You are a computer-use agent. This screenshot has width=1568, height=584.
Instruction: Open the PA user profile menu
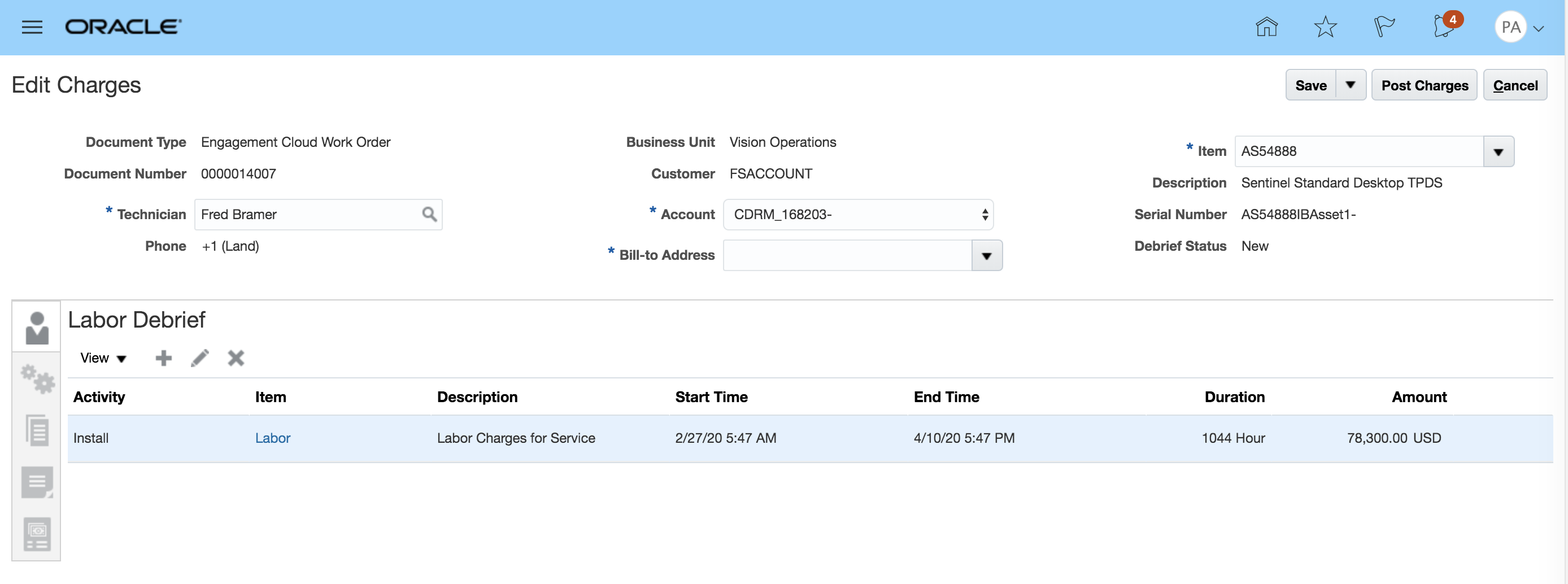tap(1519, 27)
